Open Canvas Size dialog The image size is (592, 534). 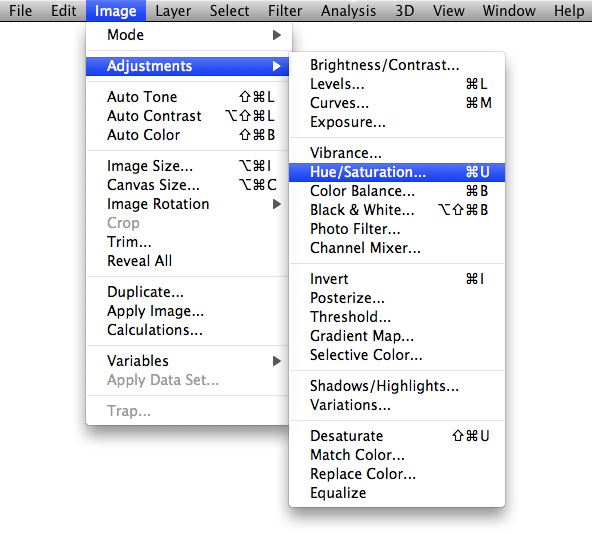pos(188,185)
